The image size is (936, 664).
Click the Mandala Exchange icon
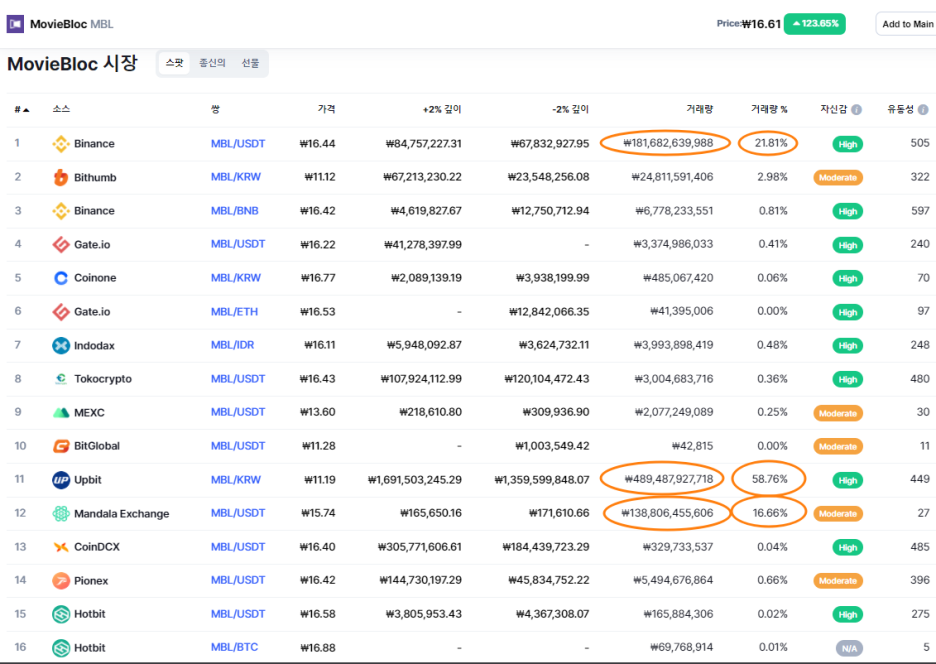[x=61, y=514]
